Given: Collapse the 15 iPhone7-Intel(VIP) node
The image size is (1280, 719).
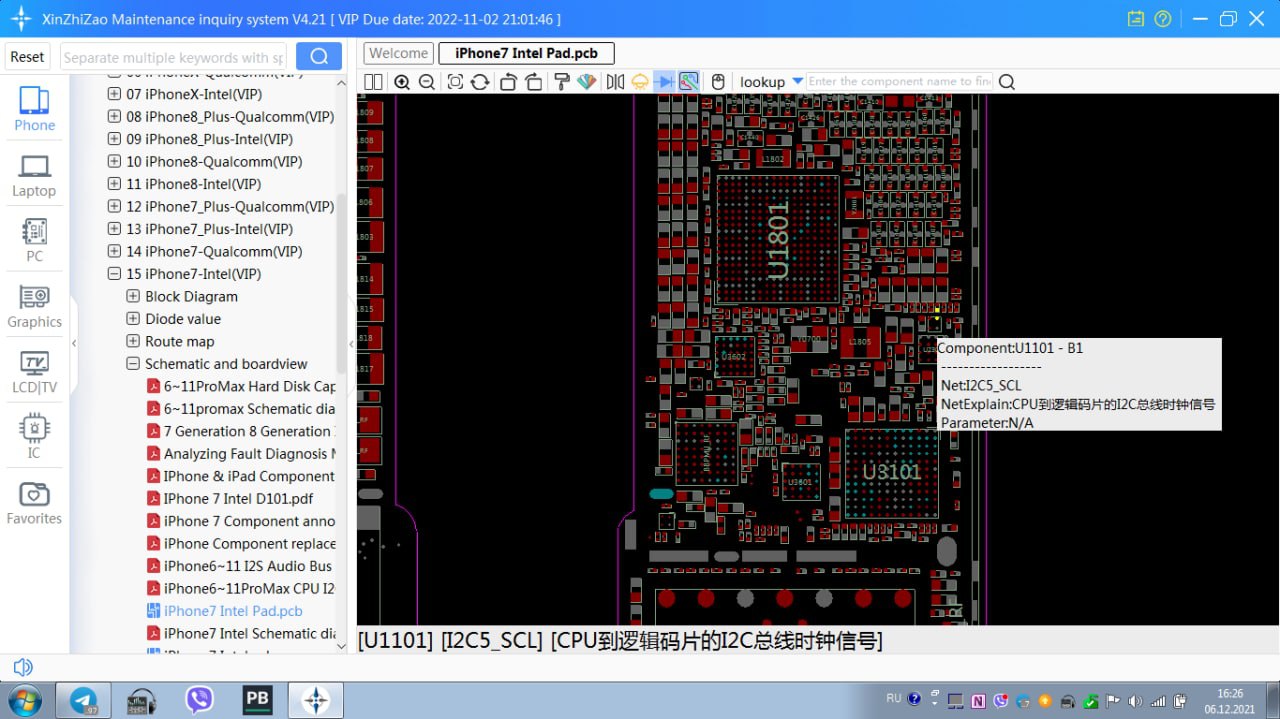Looking at the screenshot, I should coord(114,274).
